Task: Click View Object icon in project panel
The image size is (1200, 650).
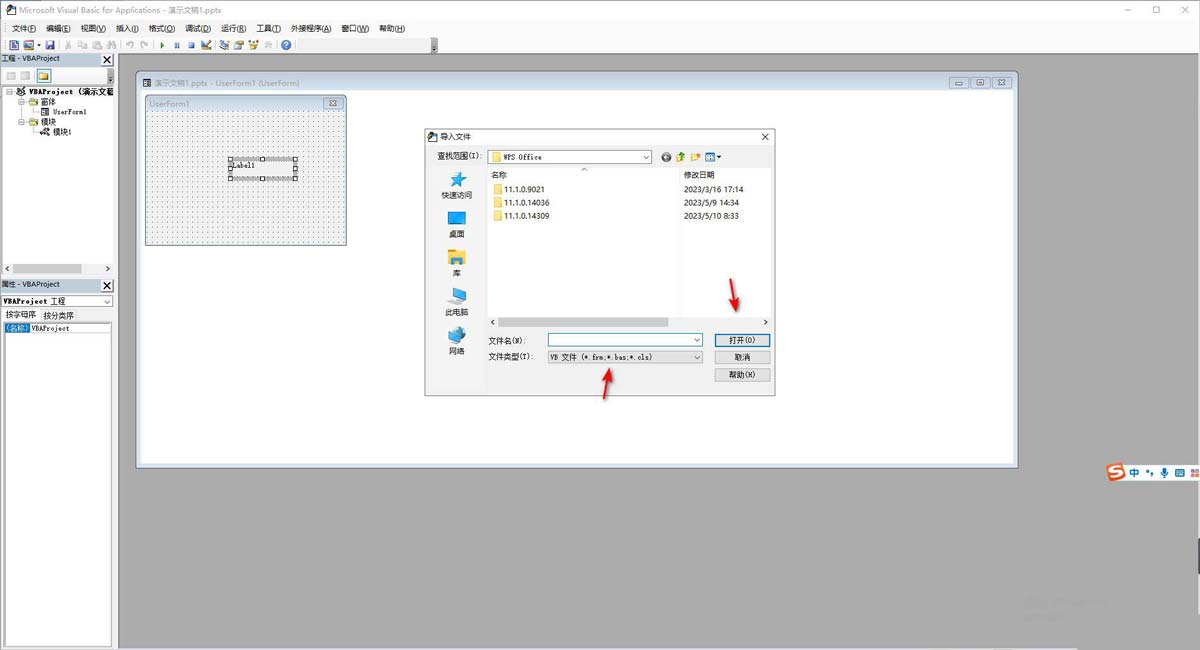Action: 25,76
